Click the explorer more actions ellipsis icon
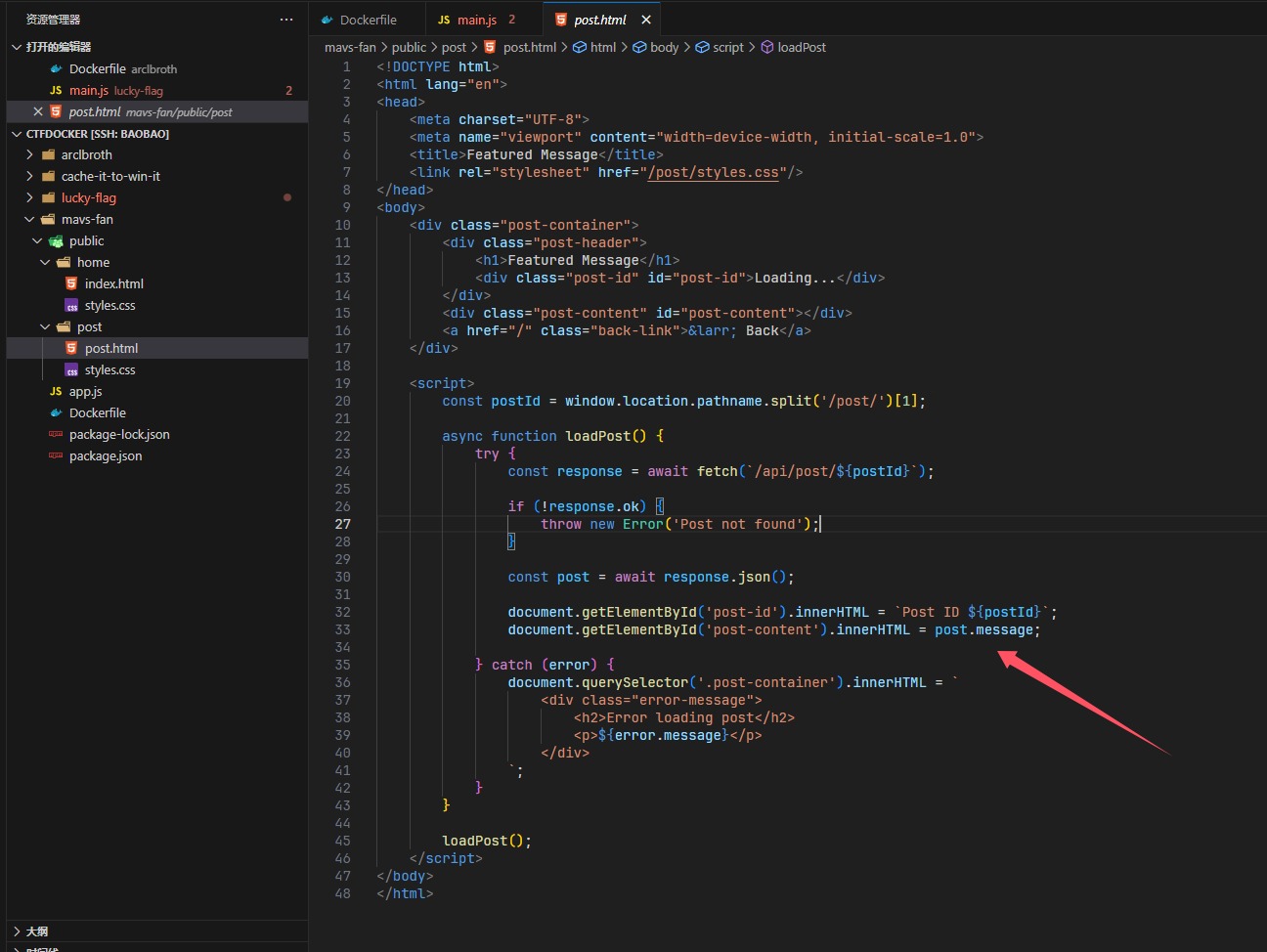Viewport: 1267px width, 952px height. click(x=285, y=20)
